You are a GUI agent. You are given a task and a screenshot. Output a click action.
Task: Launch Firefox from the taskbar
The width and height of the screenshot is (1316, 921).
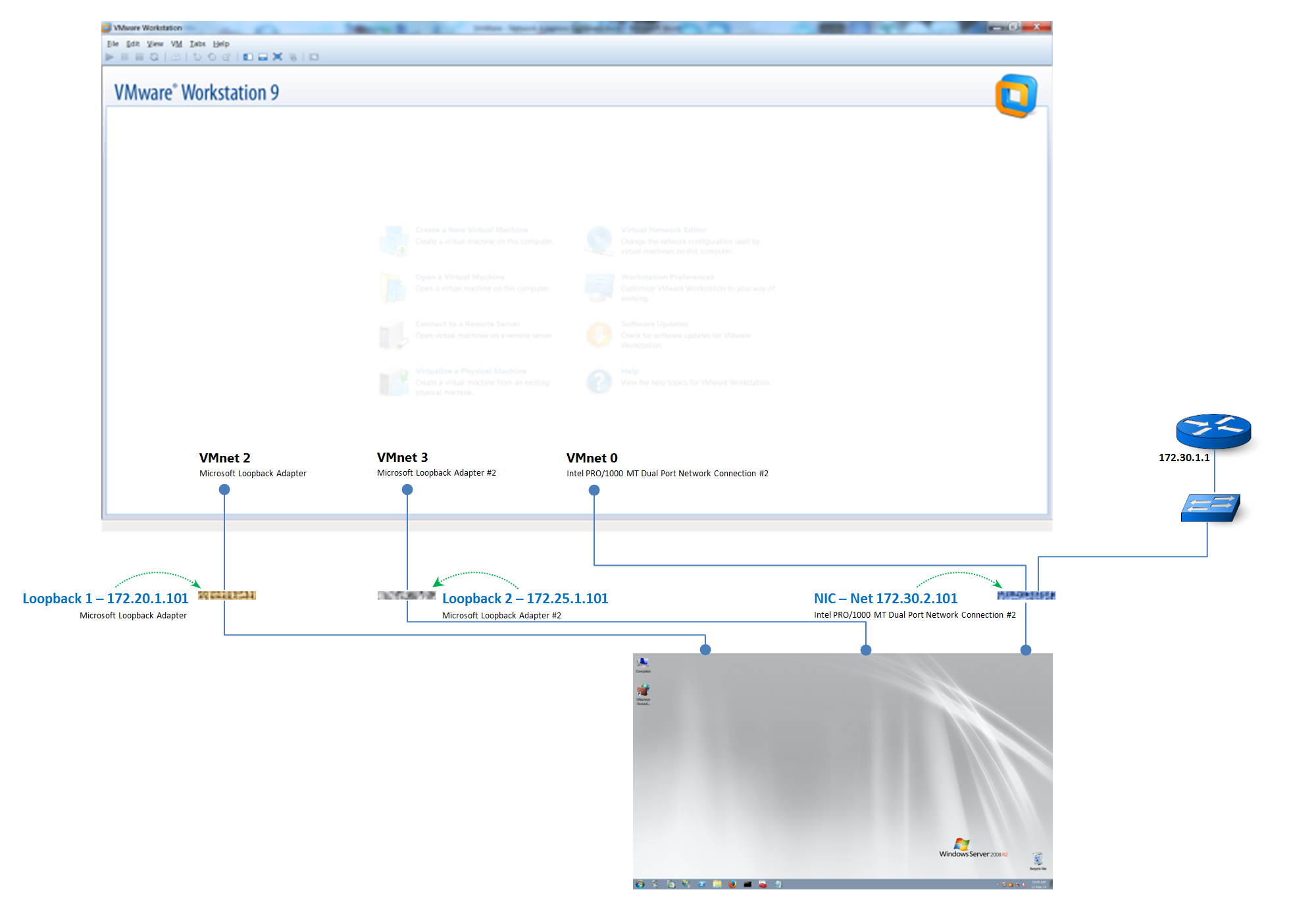click(732, 884)
